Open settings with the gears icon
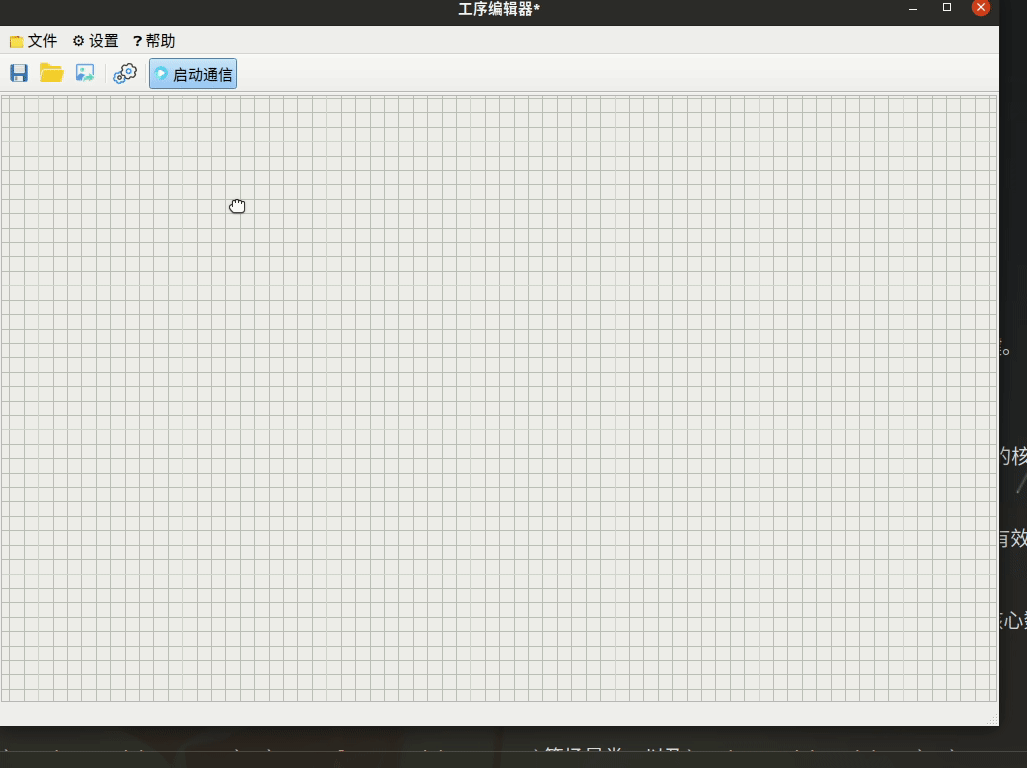Viewport: 1027px width, 768px height. tap(125, 73)
